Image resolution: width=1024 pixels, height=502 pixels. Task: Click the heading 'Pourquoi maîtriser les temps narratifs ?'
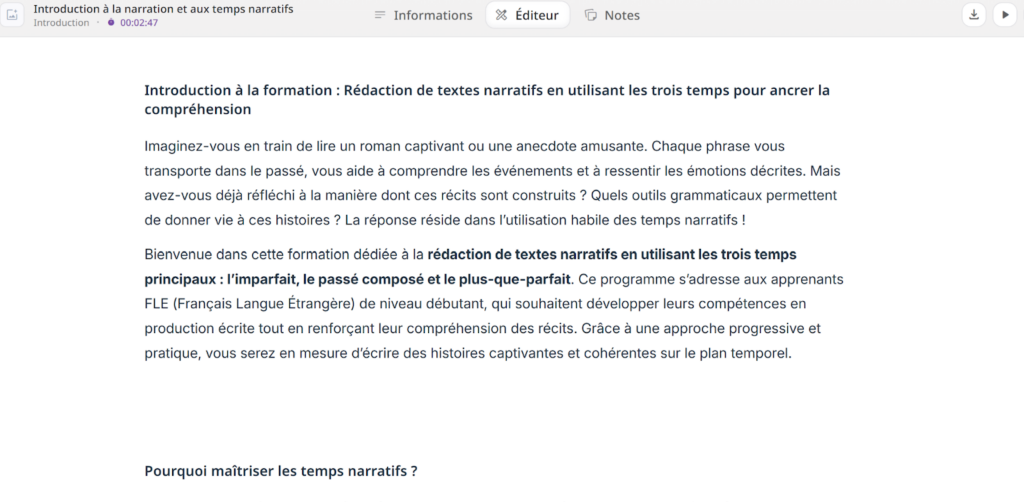[280, 470]
